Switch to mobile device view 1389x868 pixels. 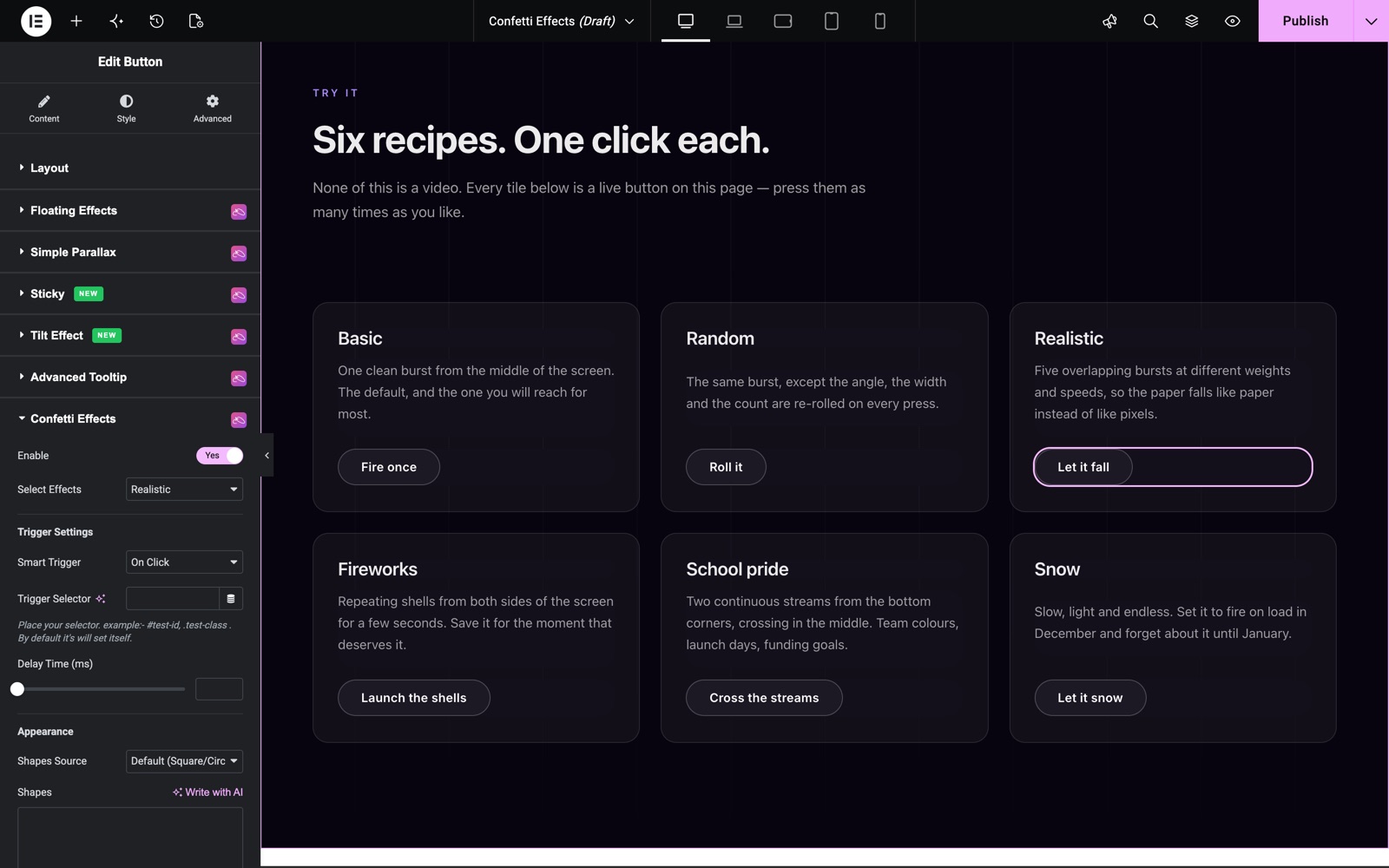880,21
